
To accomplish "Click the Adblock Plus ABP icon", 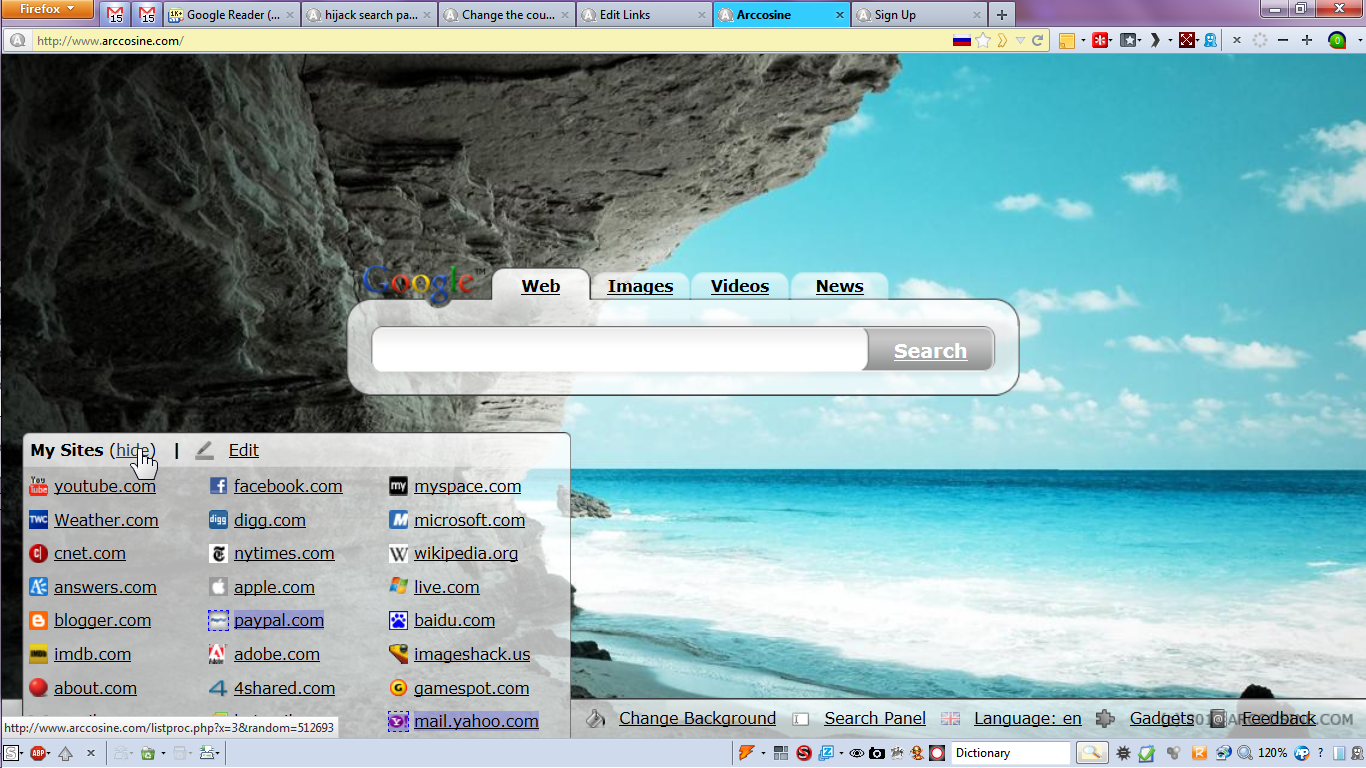I will [38, 753].
